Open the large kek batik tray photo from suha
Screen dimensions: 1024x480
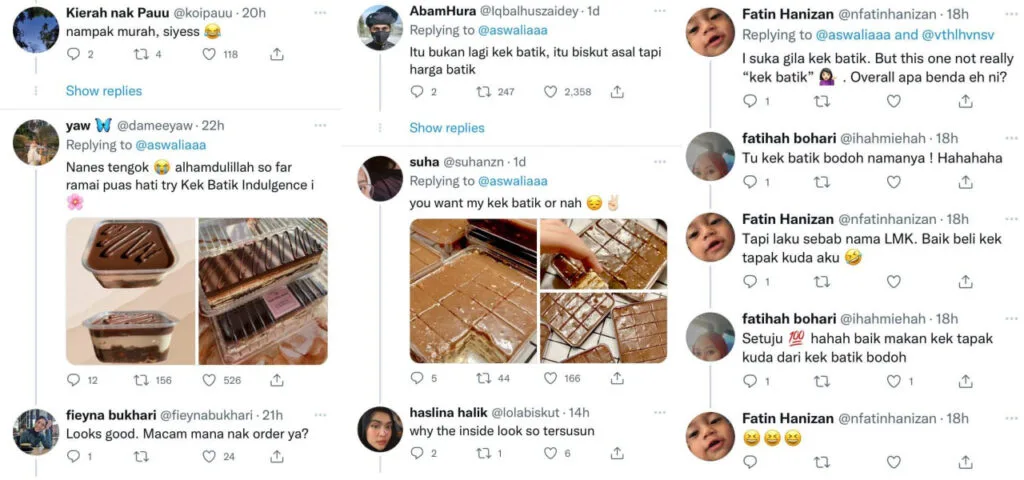[x=471, y=291]
